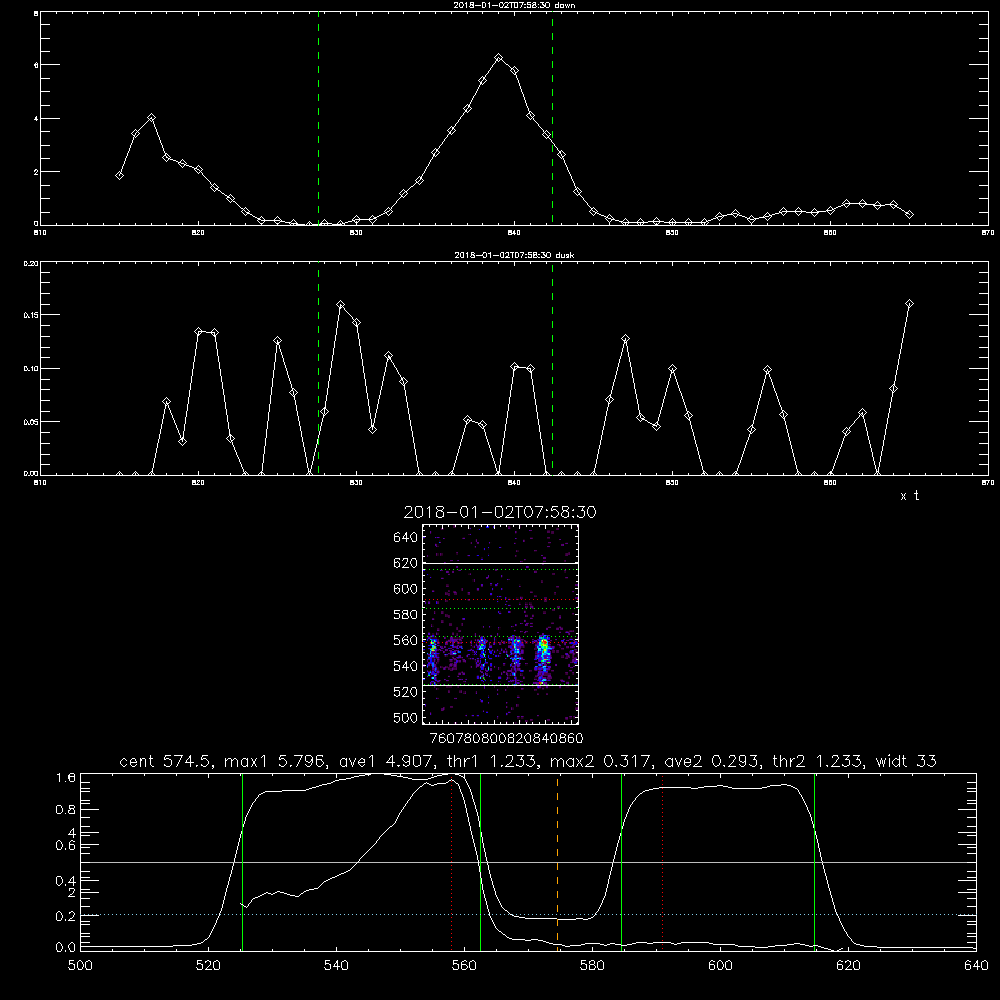Click the 'x t' label under dusk plot
This screenshot has height=1000, width=1000.
click(x=910, y=496)
